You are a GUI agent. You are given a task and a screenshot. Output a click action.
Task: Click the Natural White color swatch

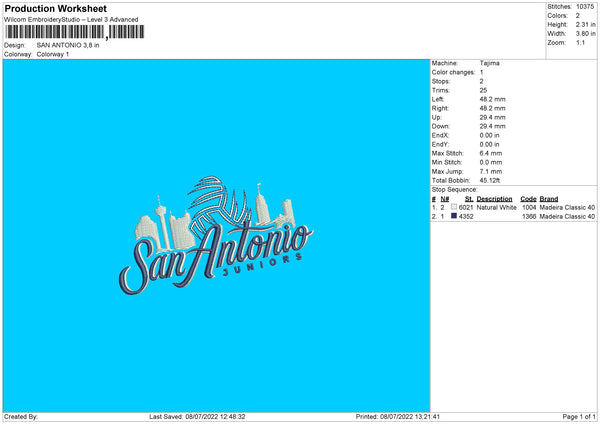click(x=454, y=207)
